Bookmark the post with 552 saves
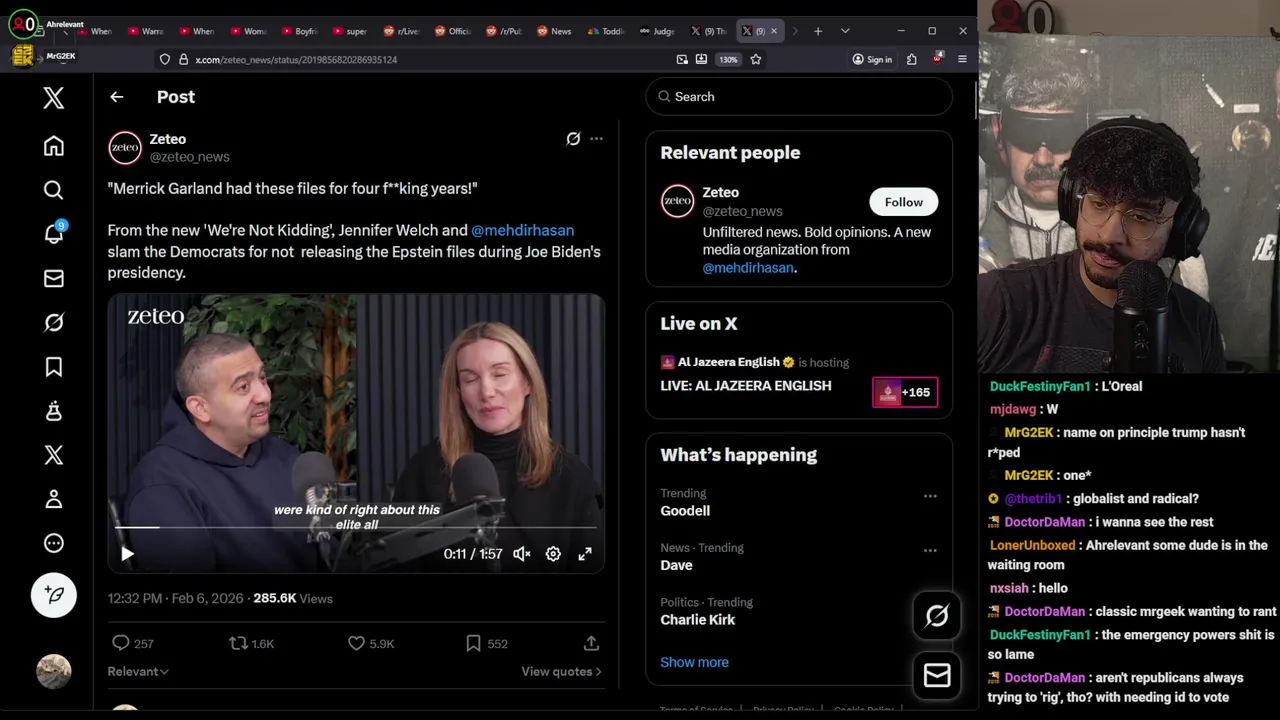Image resolution: width=1280 pixels, height=720 pixels. click(486, 643)
